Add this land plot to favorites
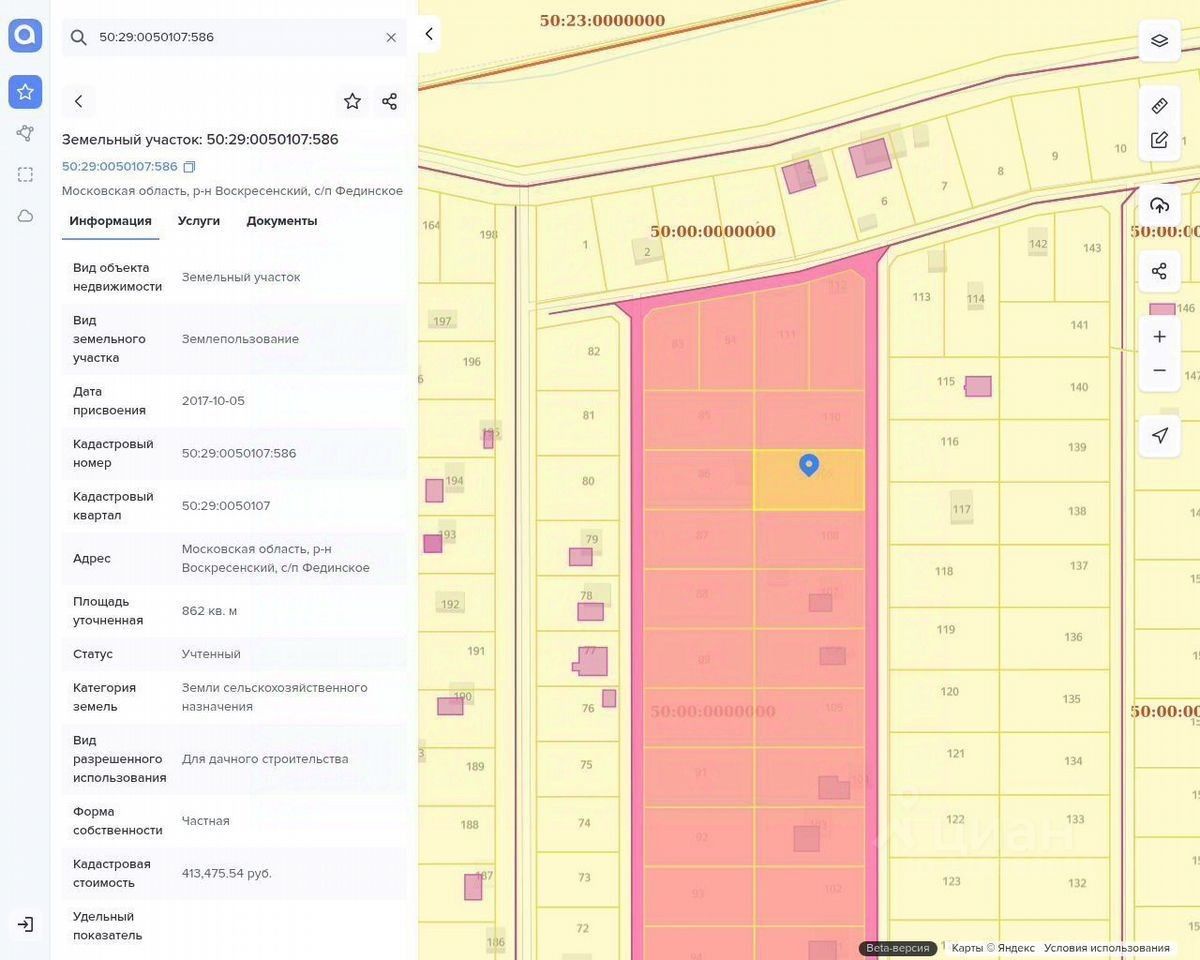This screenshot has width=1200, height=960. [x=352, y=101]
